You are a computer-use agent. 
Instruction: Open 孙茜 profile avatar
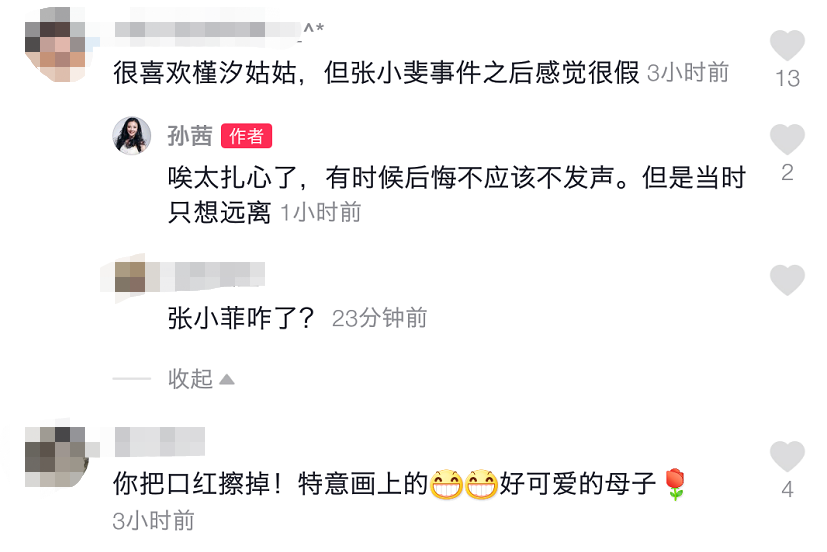click(x=131, y=136)
